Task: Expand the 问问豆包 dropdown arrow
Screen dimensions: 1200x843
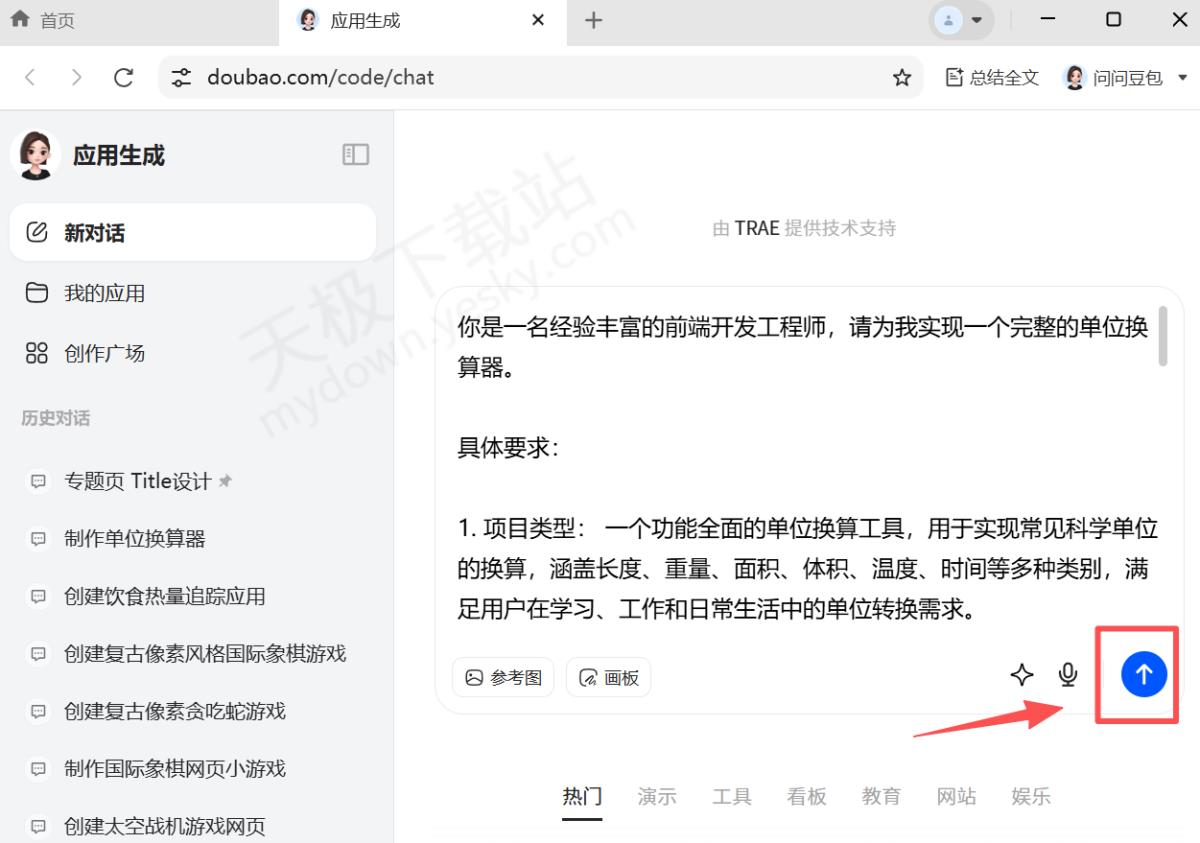Action: pos(1182,78)
